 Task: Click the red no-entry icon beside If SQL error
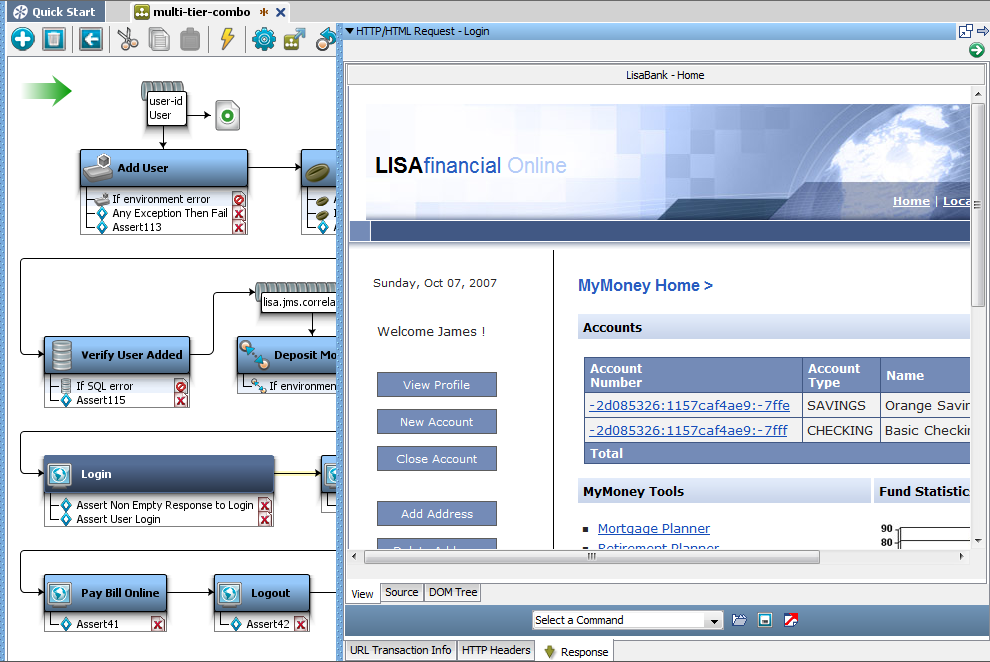tap(181, 386)
